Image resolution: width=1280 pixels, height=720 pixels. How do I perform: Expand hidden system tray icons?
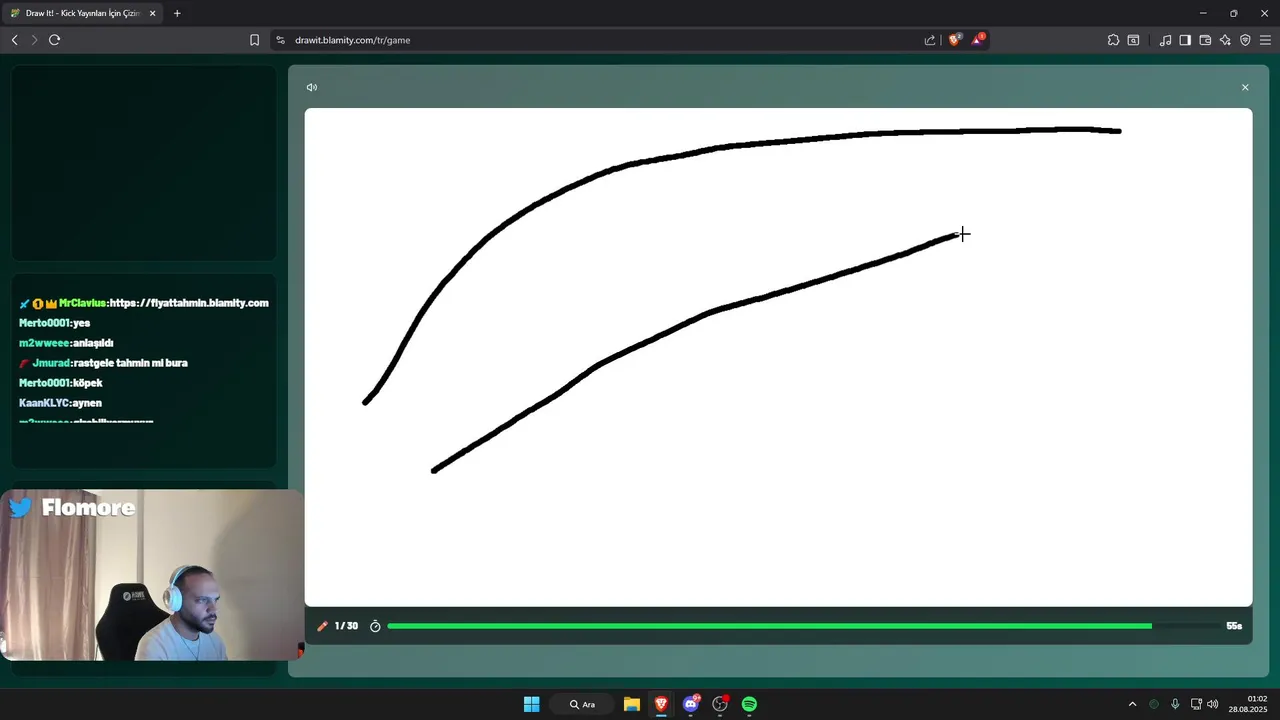1132,704
